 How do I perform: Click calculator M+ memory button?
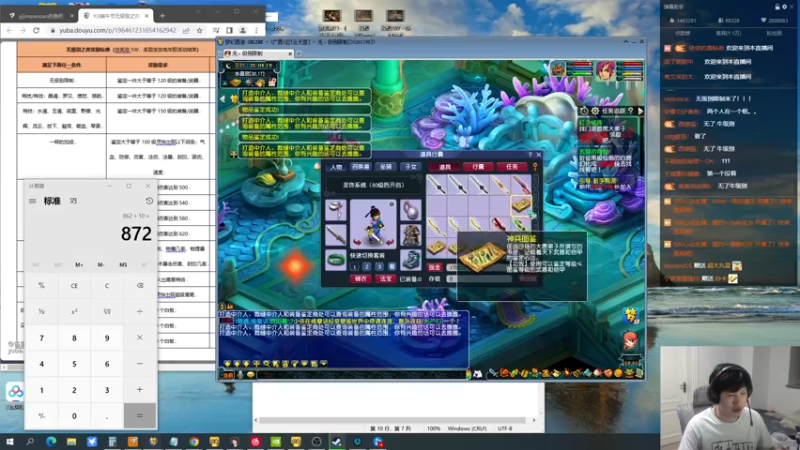click(79, 265)
